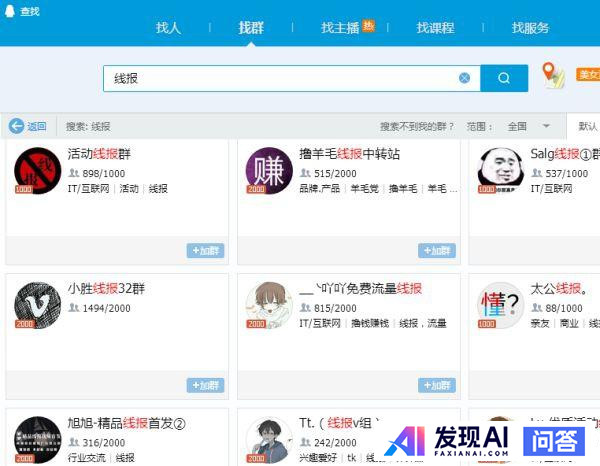Open the 吖吖免费流量线报 title
Image resolution: width=600 pixels, height=466 pixels.
click(360, 288)
